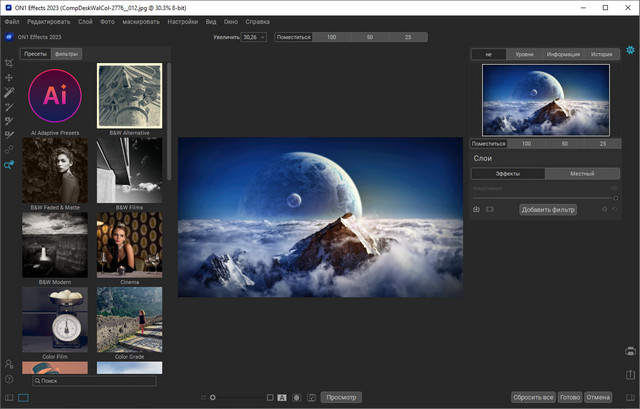Click the Добавить фильтр button
The image size is (640, 409).
tap(547, 210)
